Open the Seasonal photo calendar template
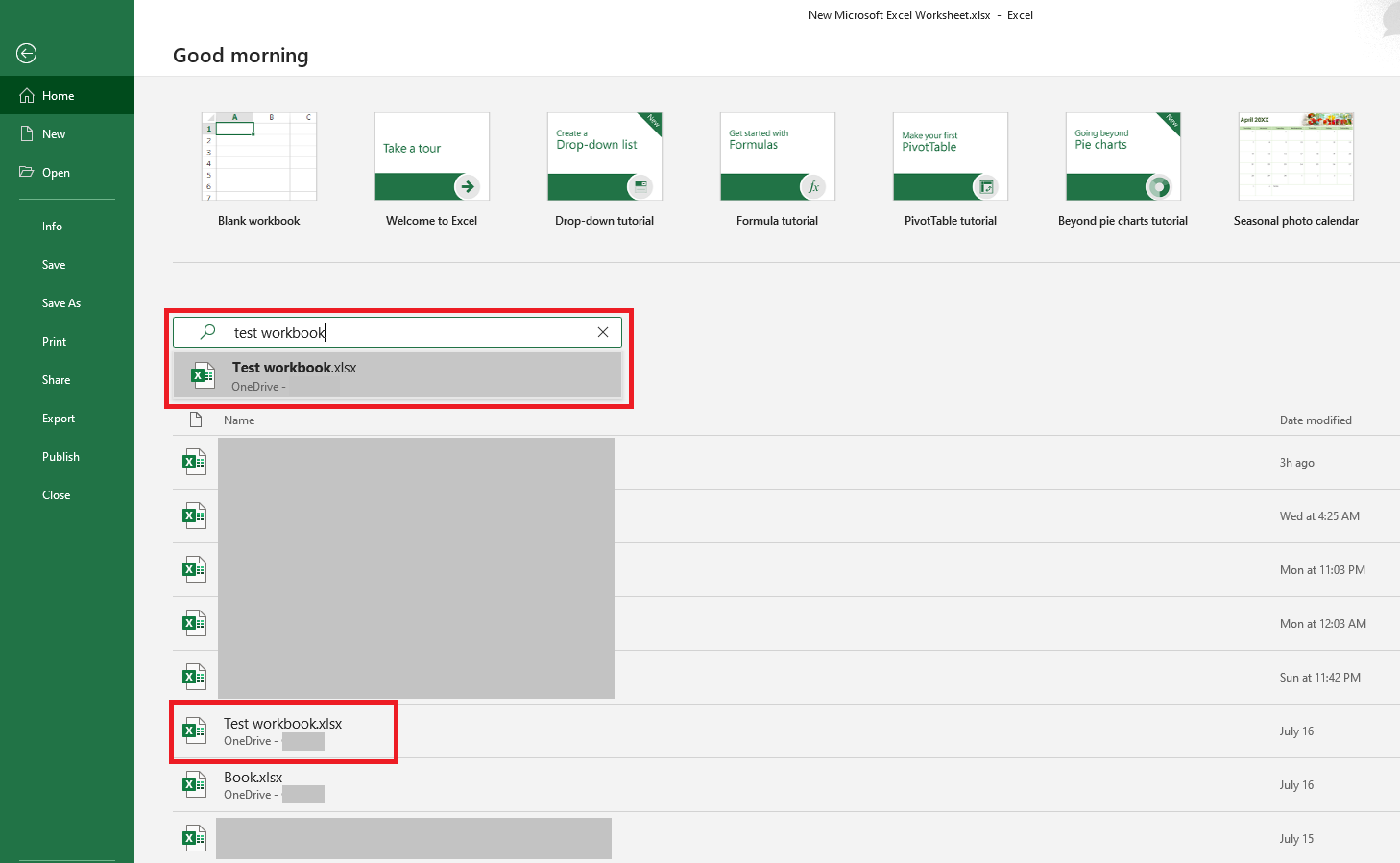Image resolution: width=1400 pixels, height=863 pixels. (x=1296, y=156)
